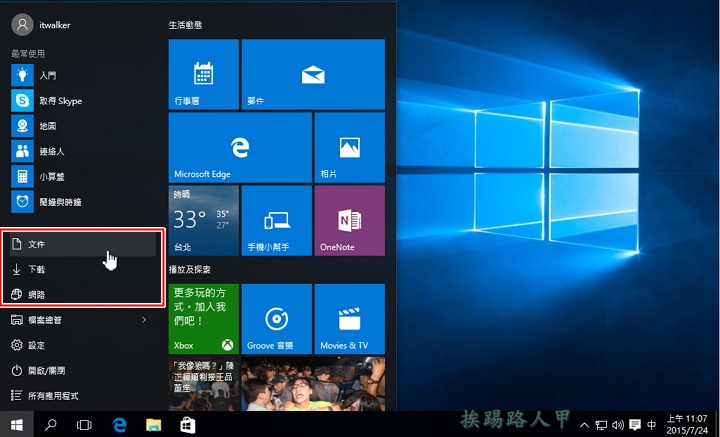Open the Groove 音樂 tile
Image resolution: width=720 pixels, height=437 pixels.
pos(276,319)
